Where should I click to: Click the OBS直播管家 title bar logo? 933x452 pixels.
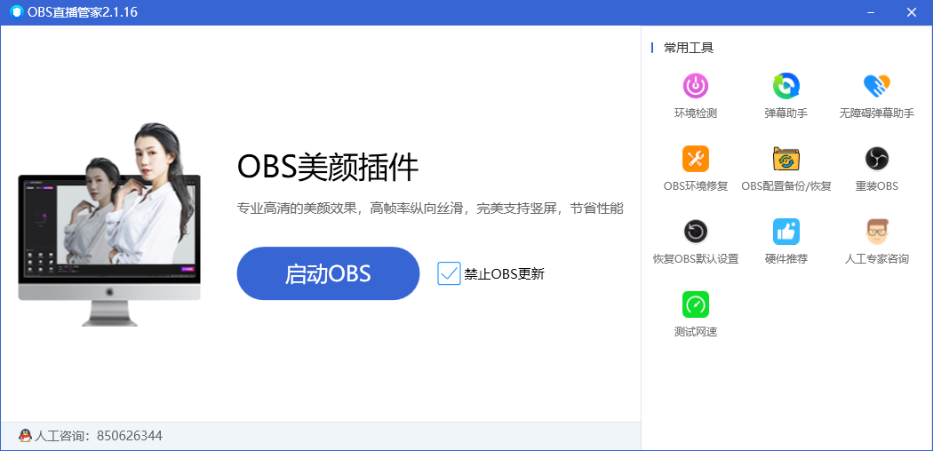[x=16, y=12]
